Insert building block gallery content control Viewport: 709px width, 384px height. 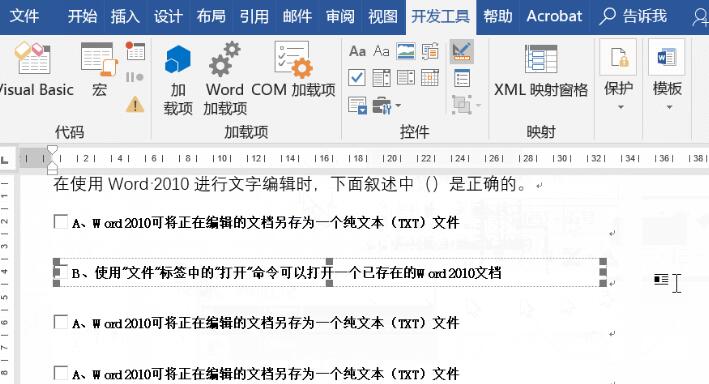tap(430, 51)
